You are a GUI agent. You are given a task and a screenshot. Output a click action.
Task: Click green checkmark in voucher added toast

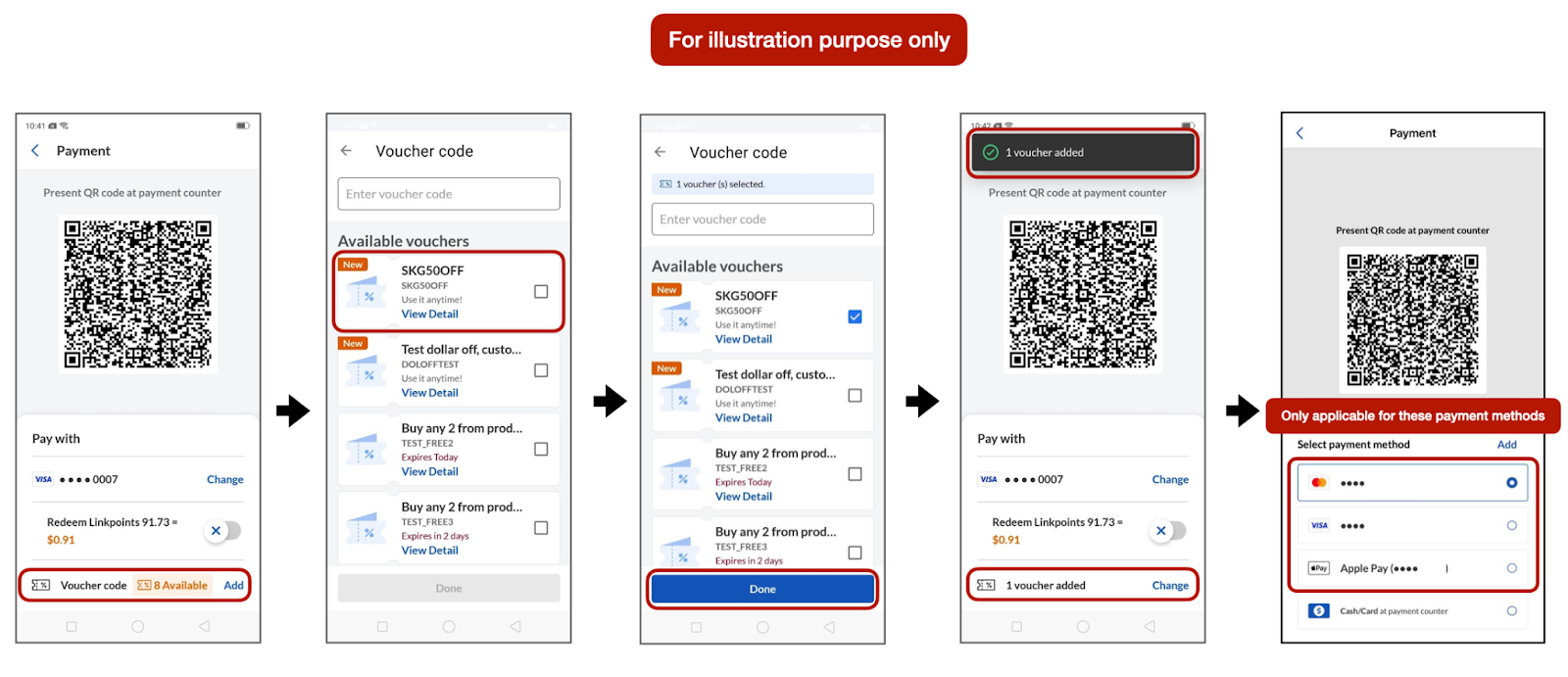pos(990,153)
